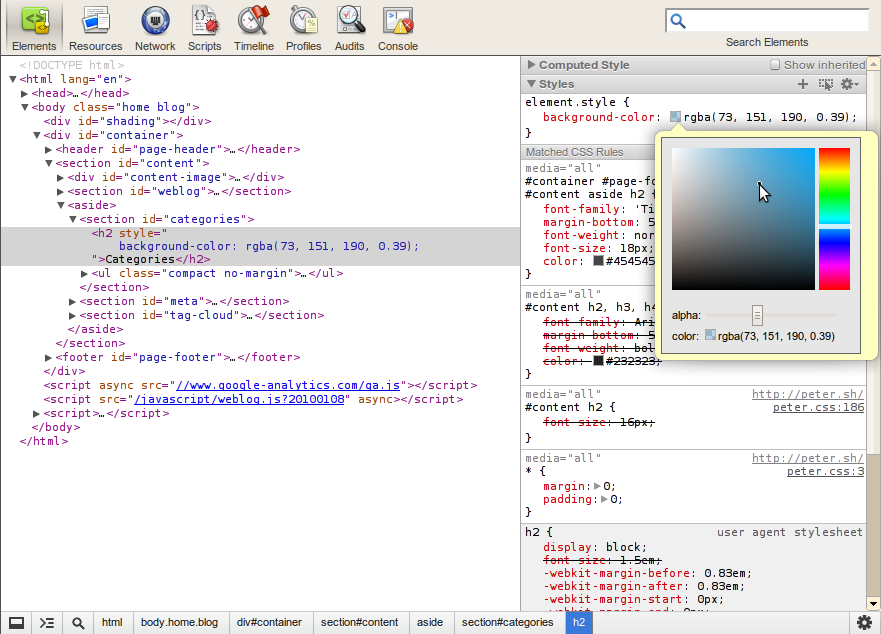881x634 pixels.
Task: Select the div id="shading" node
Action: (128, 121)
